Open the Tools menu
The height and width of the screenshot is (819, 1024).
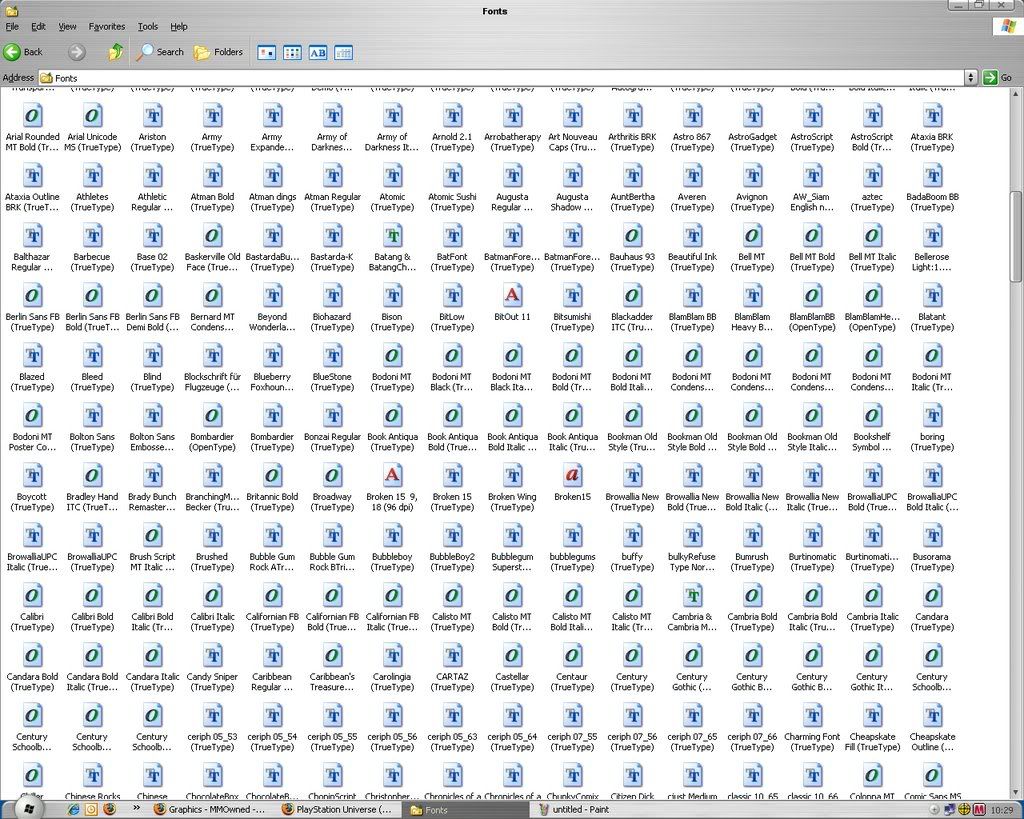tap(148, 27)
